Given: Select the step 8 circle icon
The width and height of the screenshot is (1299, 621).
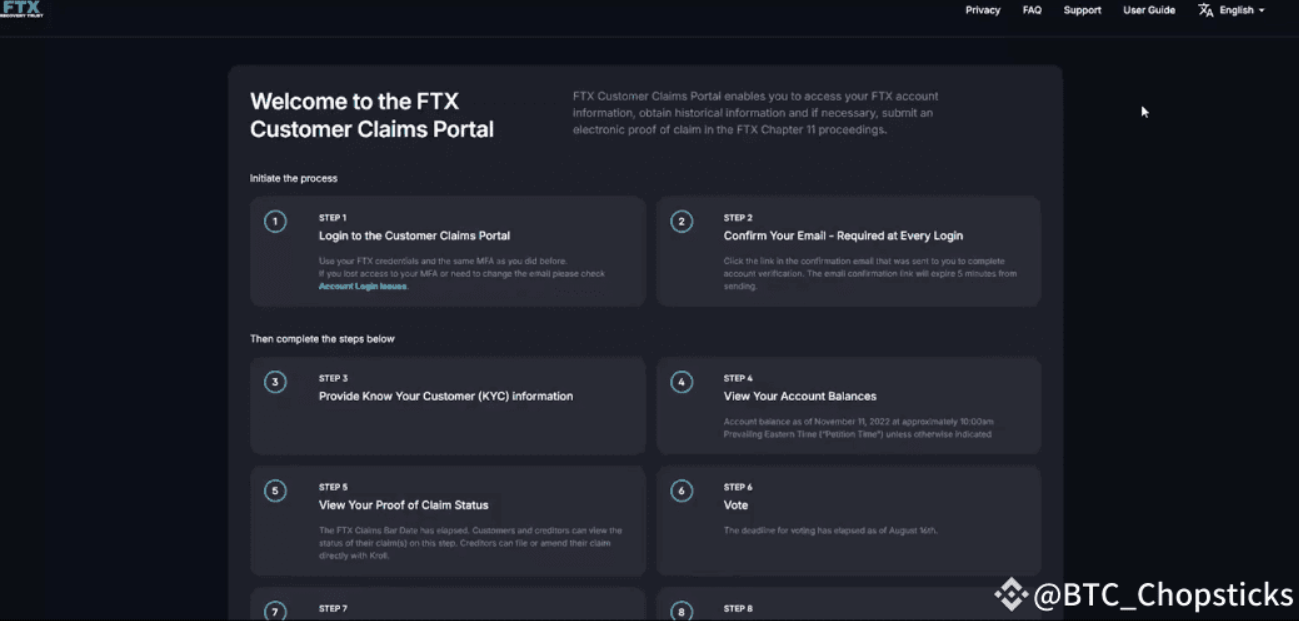Looking at the screenshot, I should (x=681, y=611).
